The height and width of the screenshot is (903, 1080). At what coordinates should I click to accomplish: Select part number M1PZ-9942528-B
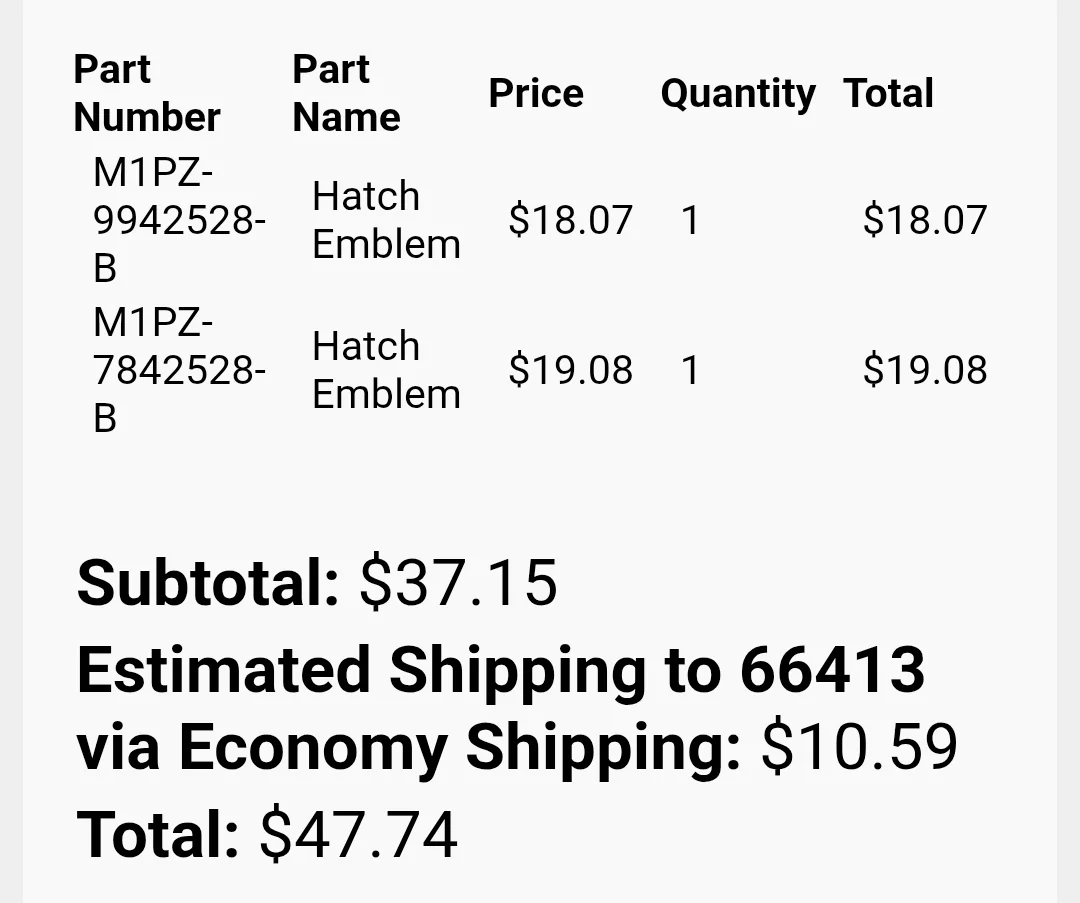coord(179,220)
